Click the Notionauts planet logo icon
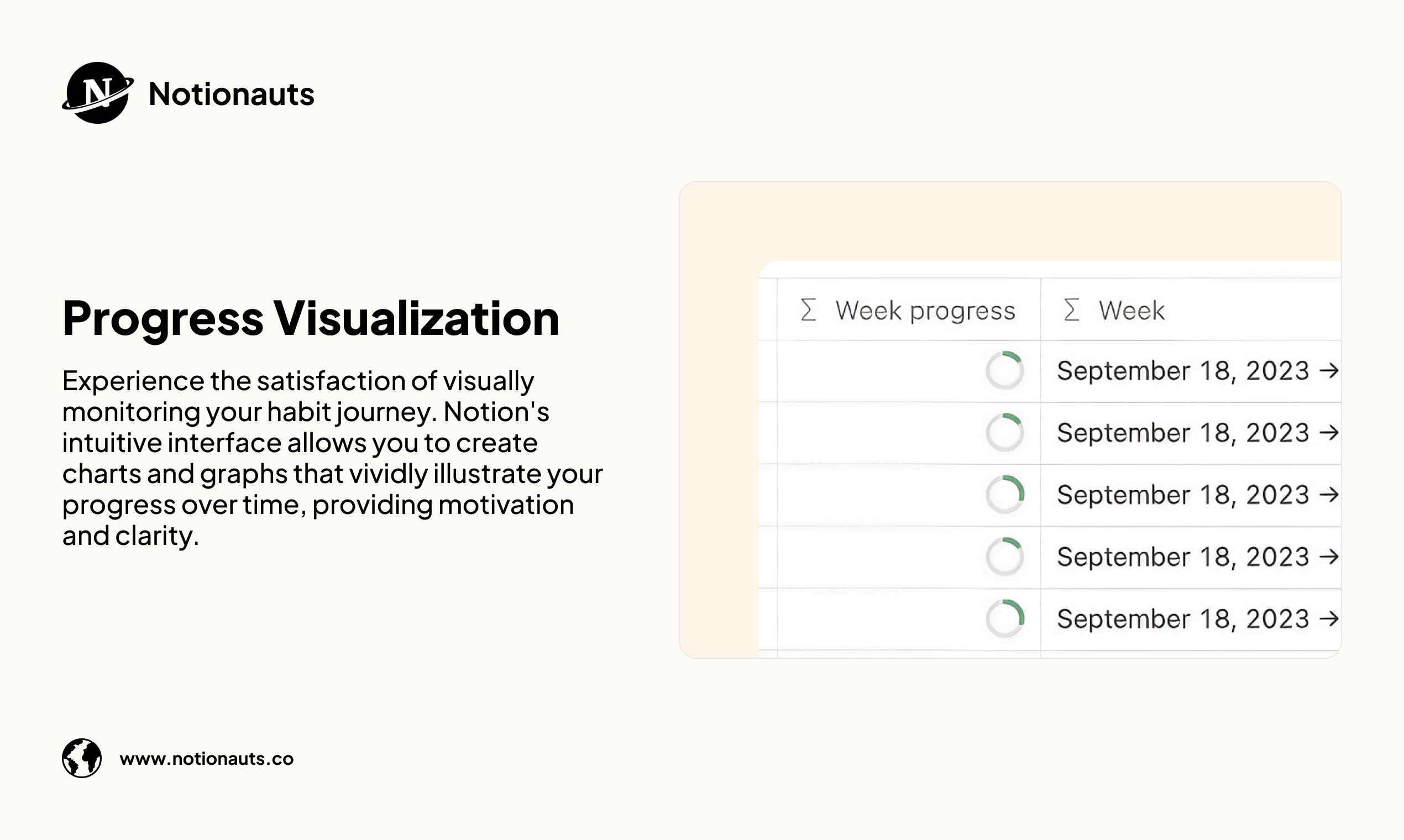The width and height of the screenshot is (1404, 840). (98, 93)
